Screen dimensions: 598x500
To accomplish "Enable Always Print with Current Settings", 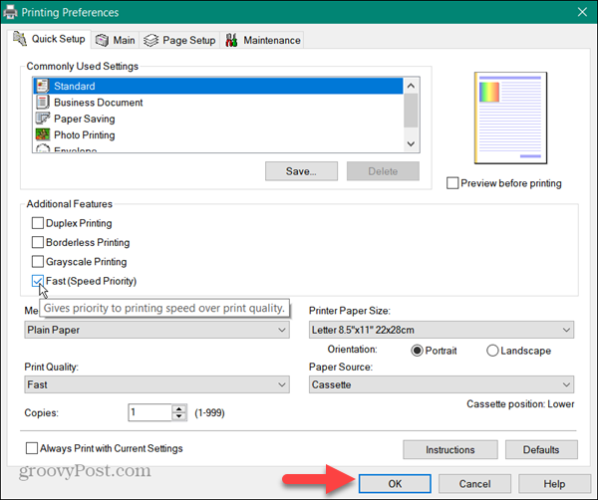I will coord(32,448).
